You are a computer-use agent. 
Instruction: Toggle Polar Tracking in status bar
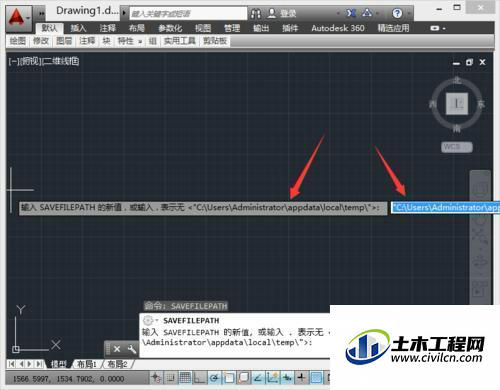point(214,378)
